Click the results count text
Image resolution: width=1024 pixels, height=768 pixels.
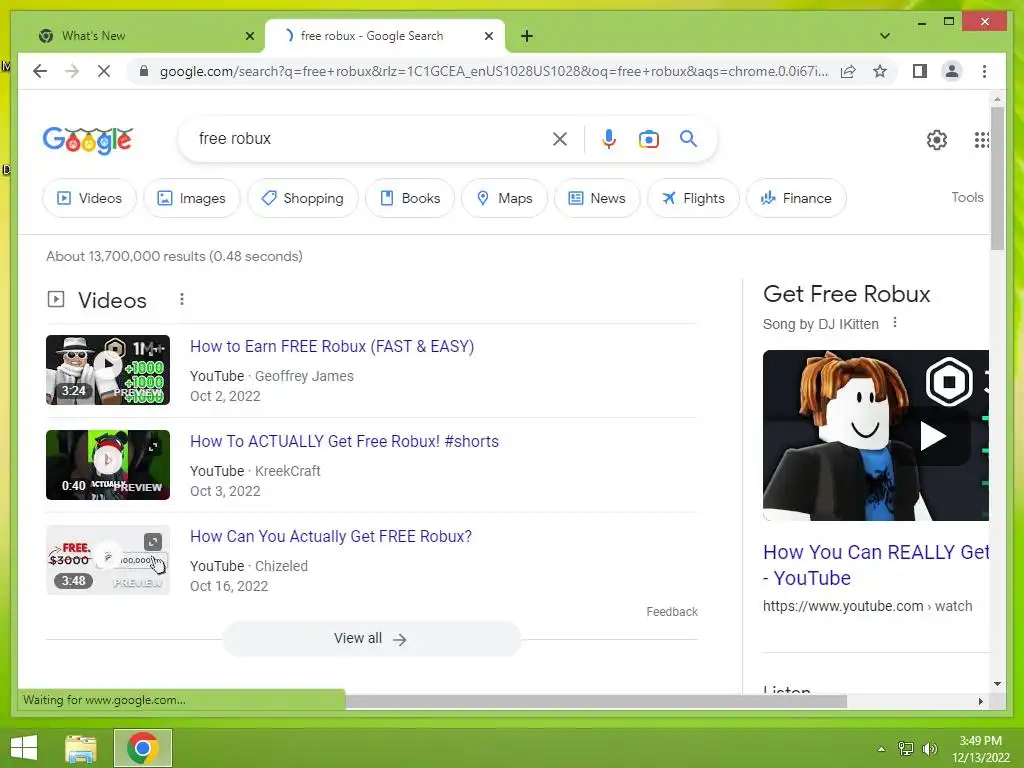174,256
